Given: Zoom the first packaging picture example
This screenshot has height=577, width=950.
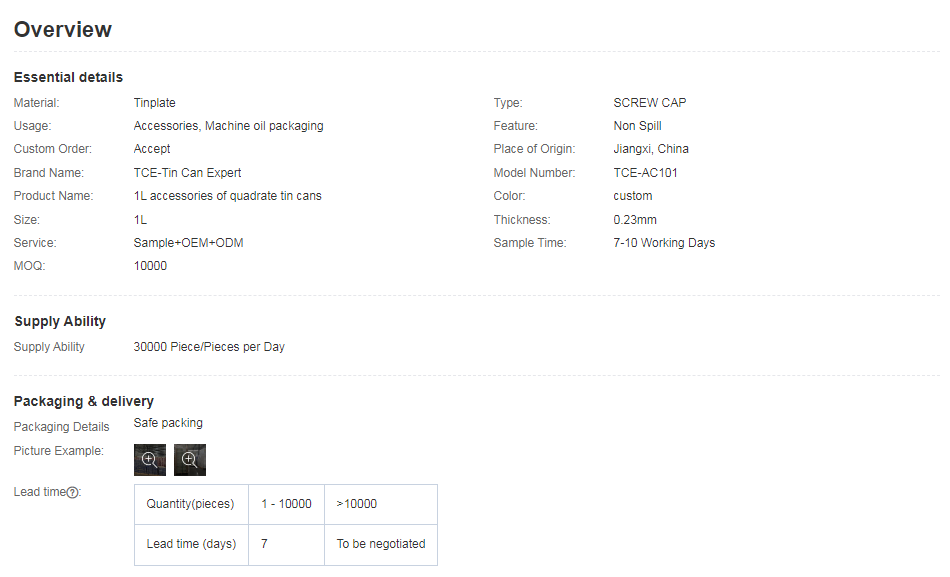Looking at the screenshot, I should 150,460.
